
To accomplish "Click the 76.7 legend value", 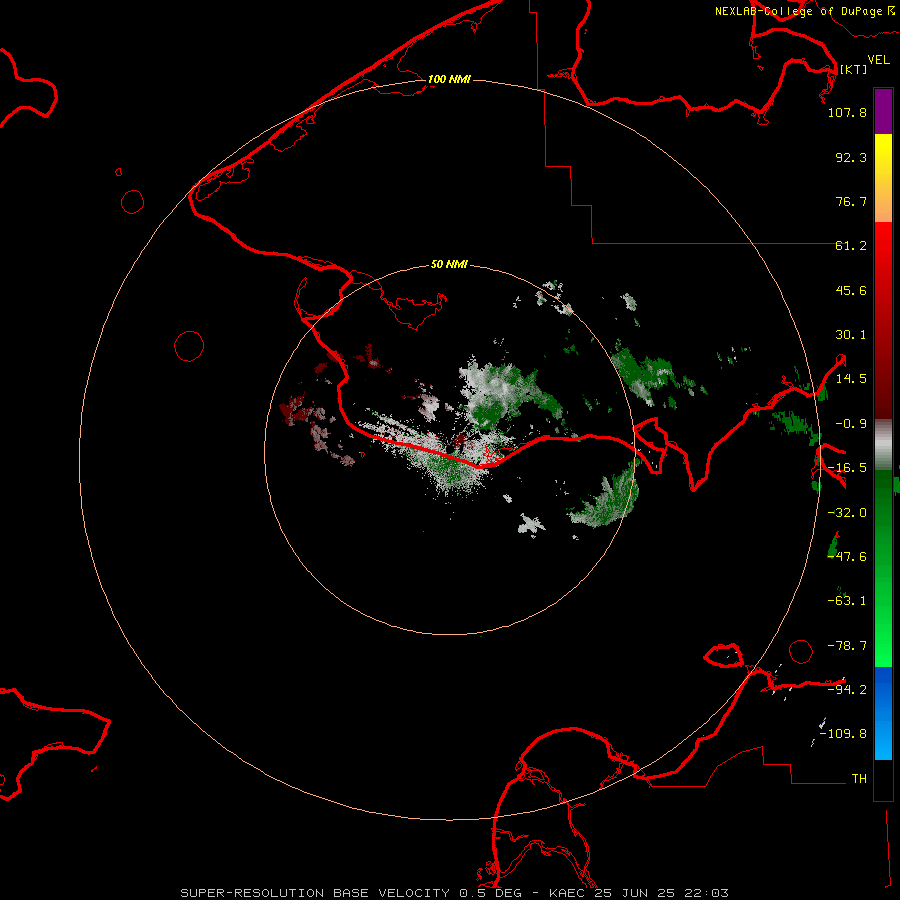I will [x=851, y=201].
